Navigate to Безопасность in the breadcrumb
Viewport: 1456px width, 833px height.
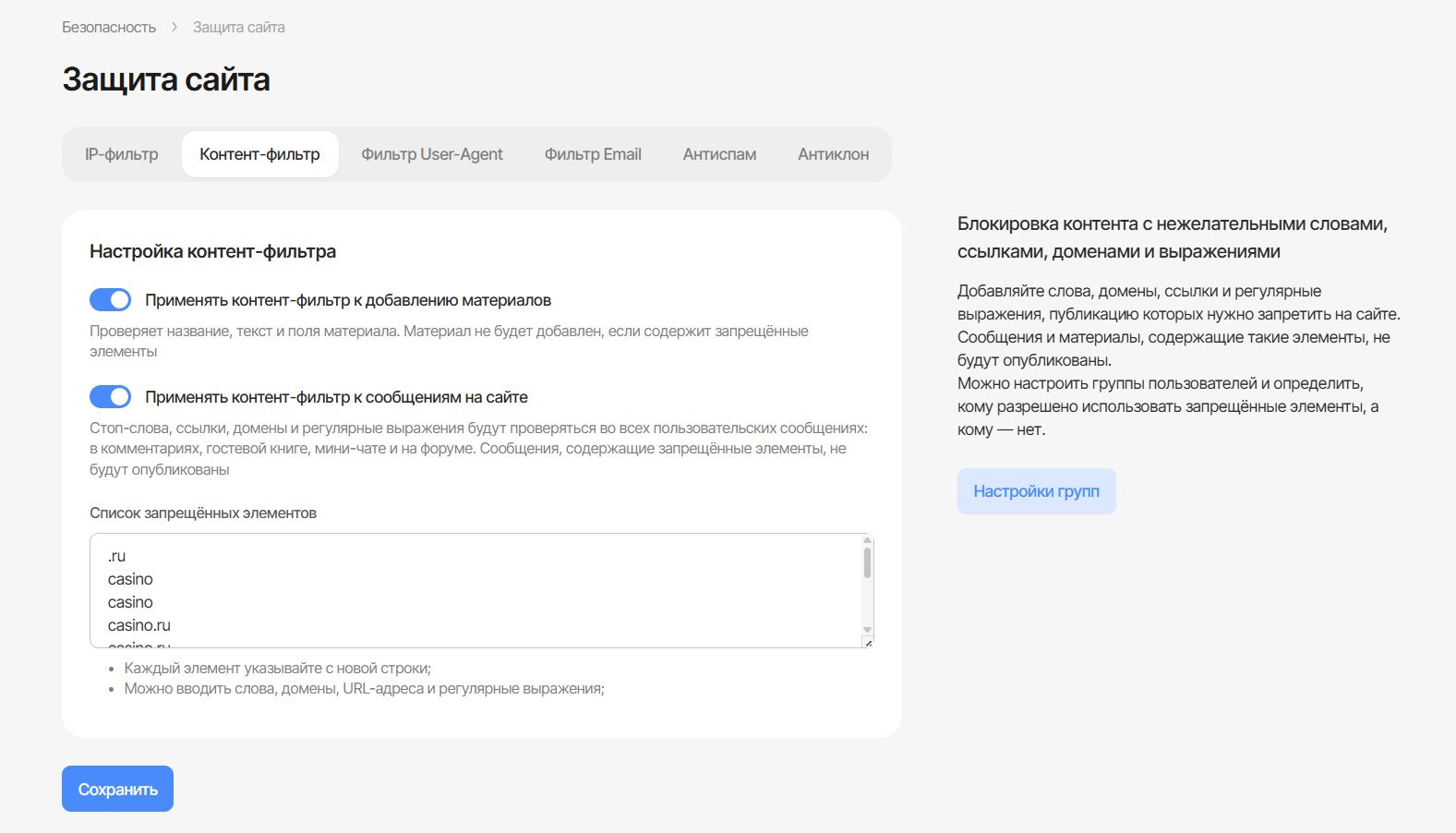pyautogui.click(x=109, y=28)
